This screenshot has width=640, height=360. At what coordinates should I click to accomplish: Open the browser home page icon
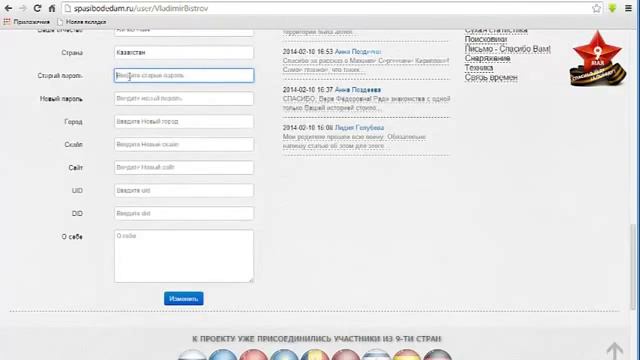pos(52,8)
